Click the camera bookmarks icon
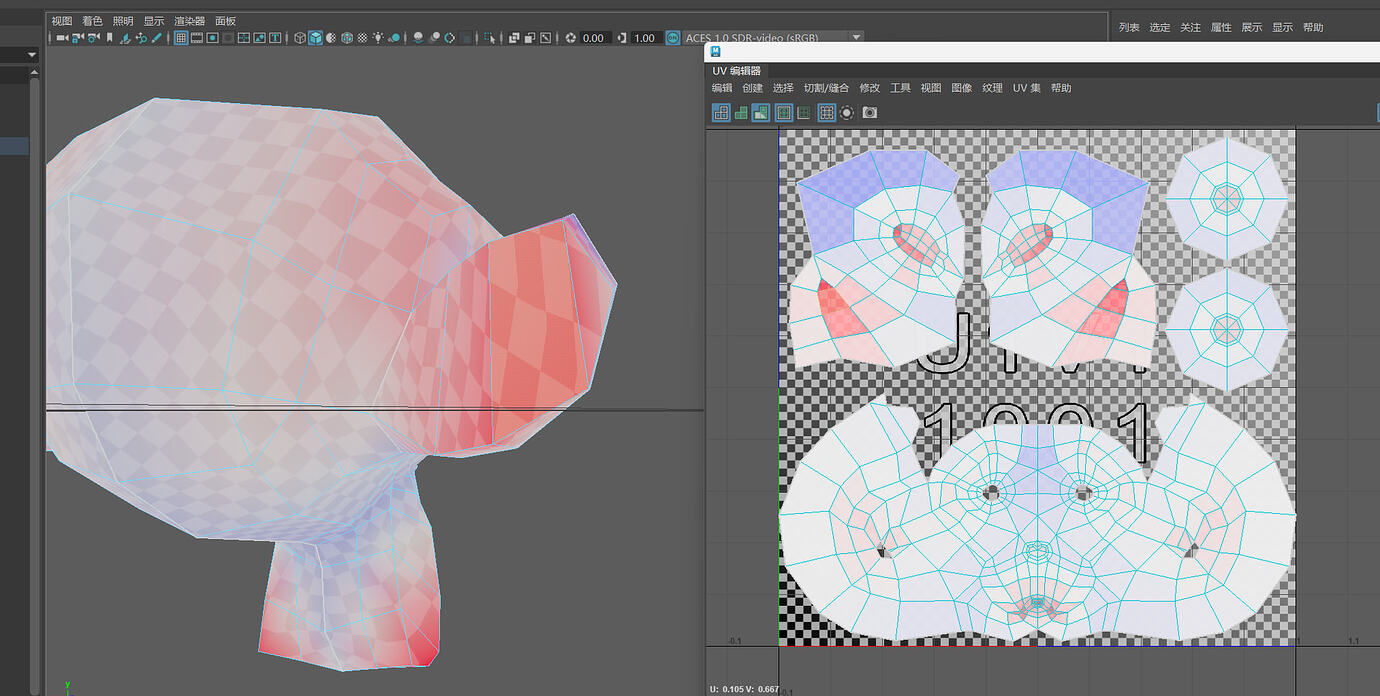Viewport: 1380px width, 696px height. tap(109, 38)
